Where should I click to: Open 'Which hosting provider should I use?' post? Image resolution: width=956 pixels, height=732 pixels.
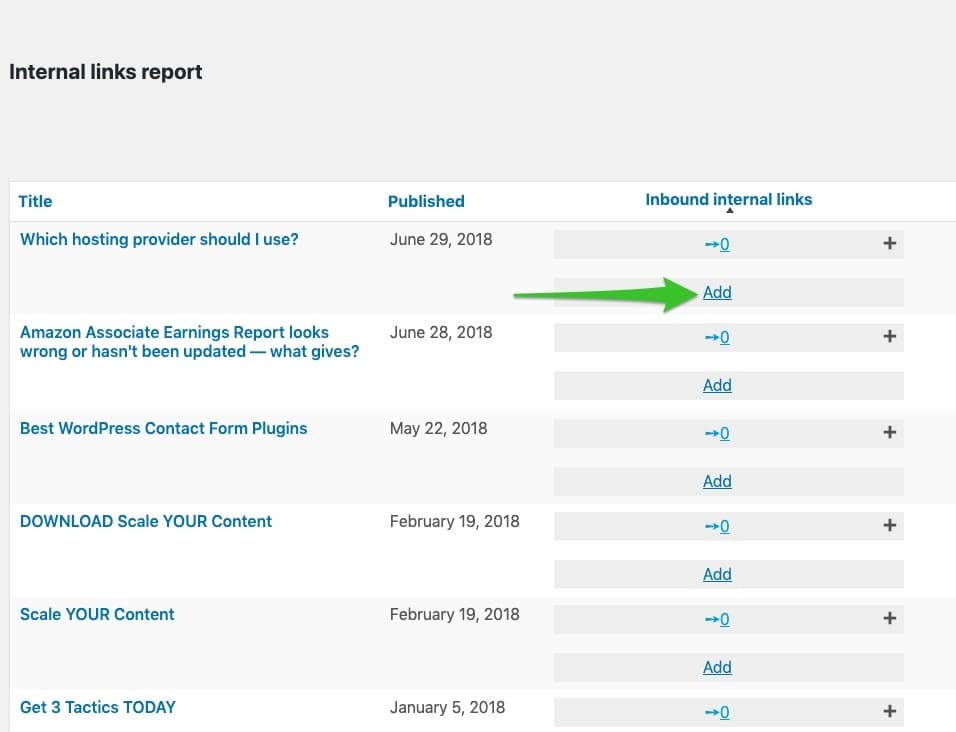pyautogui.click(x=159, y=240)
